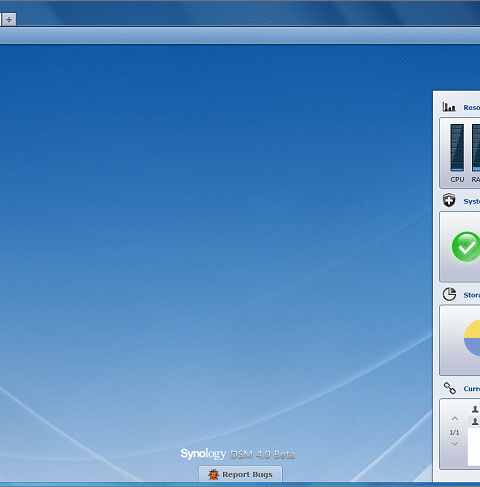The width and height of the screenshot is (480, 487).
Task: Go to next connections page with down chevron
Action: click(455, 444)
